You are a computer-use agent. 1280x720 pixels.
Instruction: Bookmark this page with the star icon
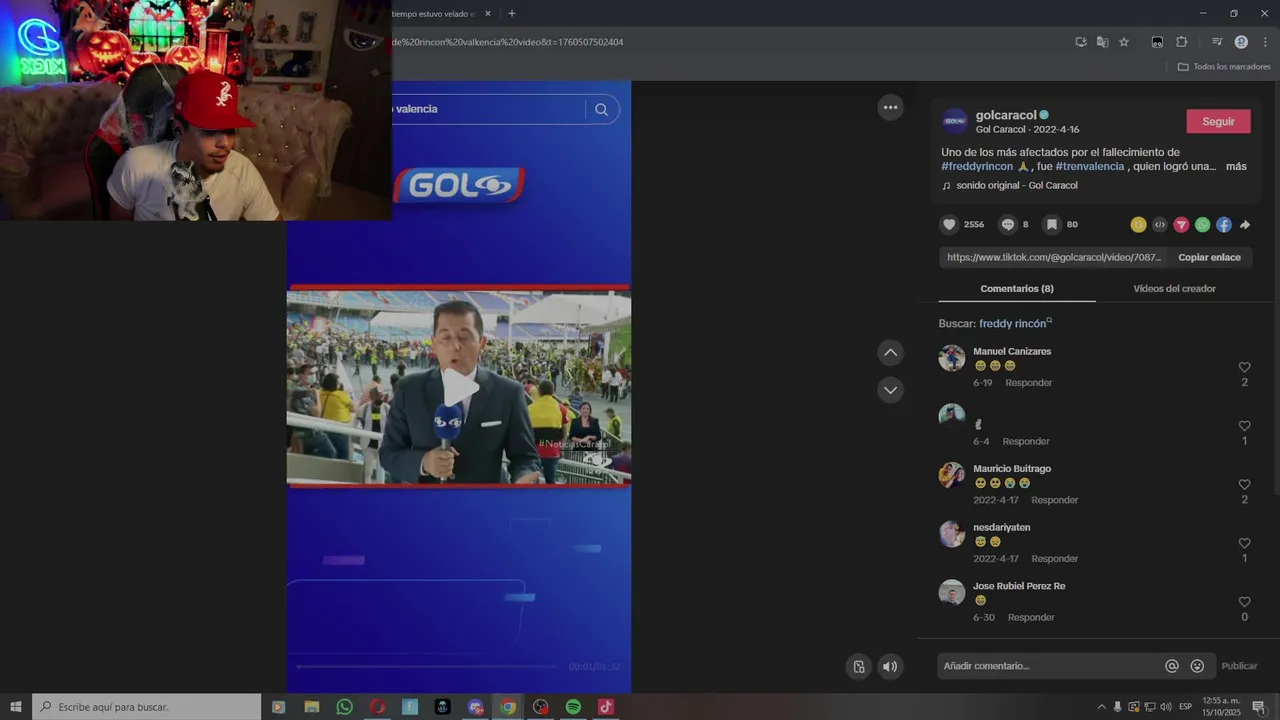[x=1124, y=42]
